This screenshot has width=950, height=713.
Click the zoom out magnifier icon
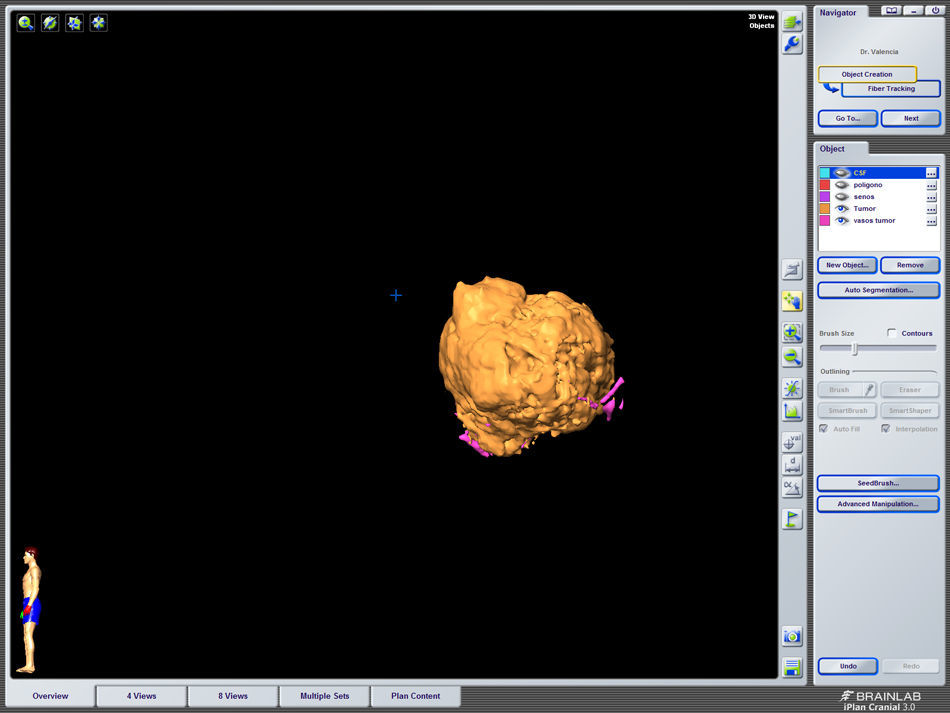pos(792,357)
